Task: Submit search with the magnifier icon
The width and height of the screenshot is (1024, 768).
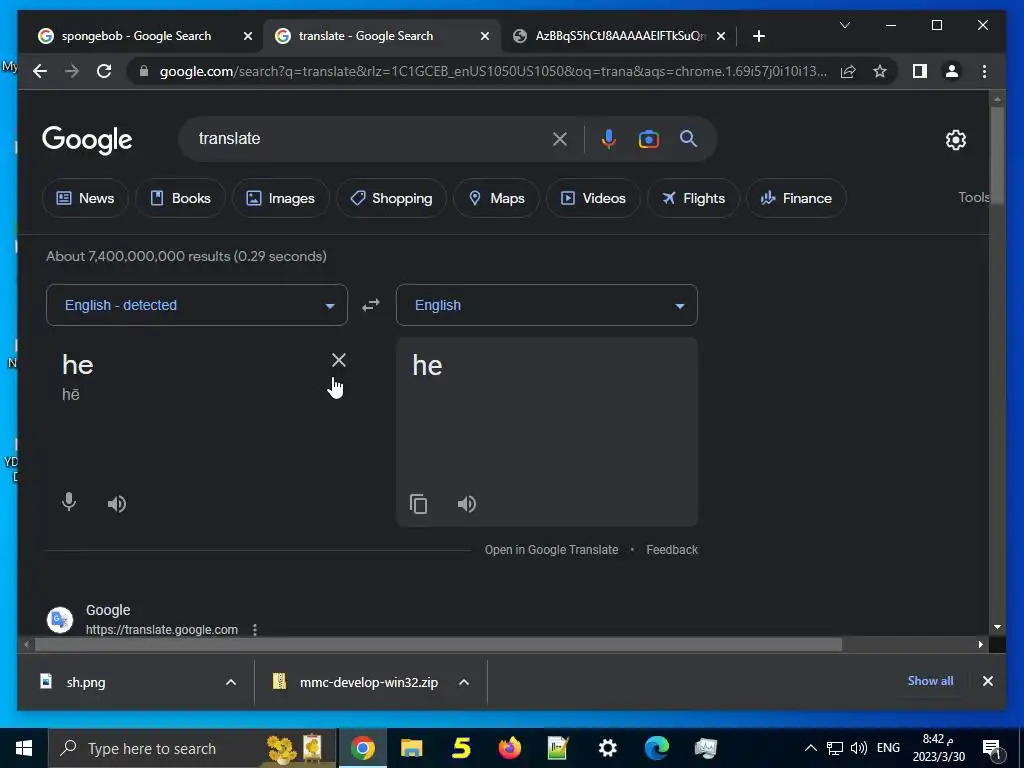Action: (688, 138)
